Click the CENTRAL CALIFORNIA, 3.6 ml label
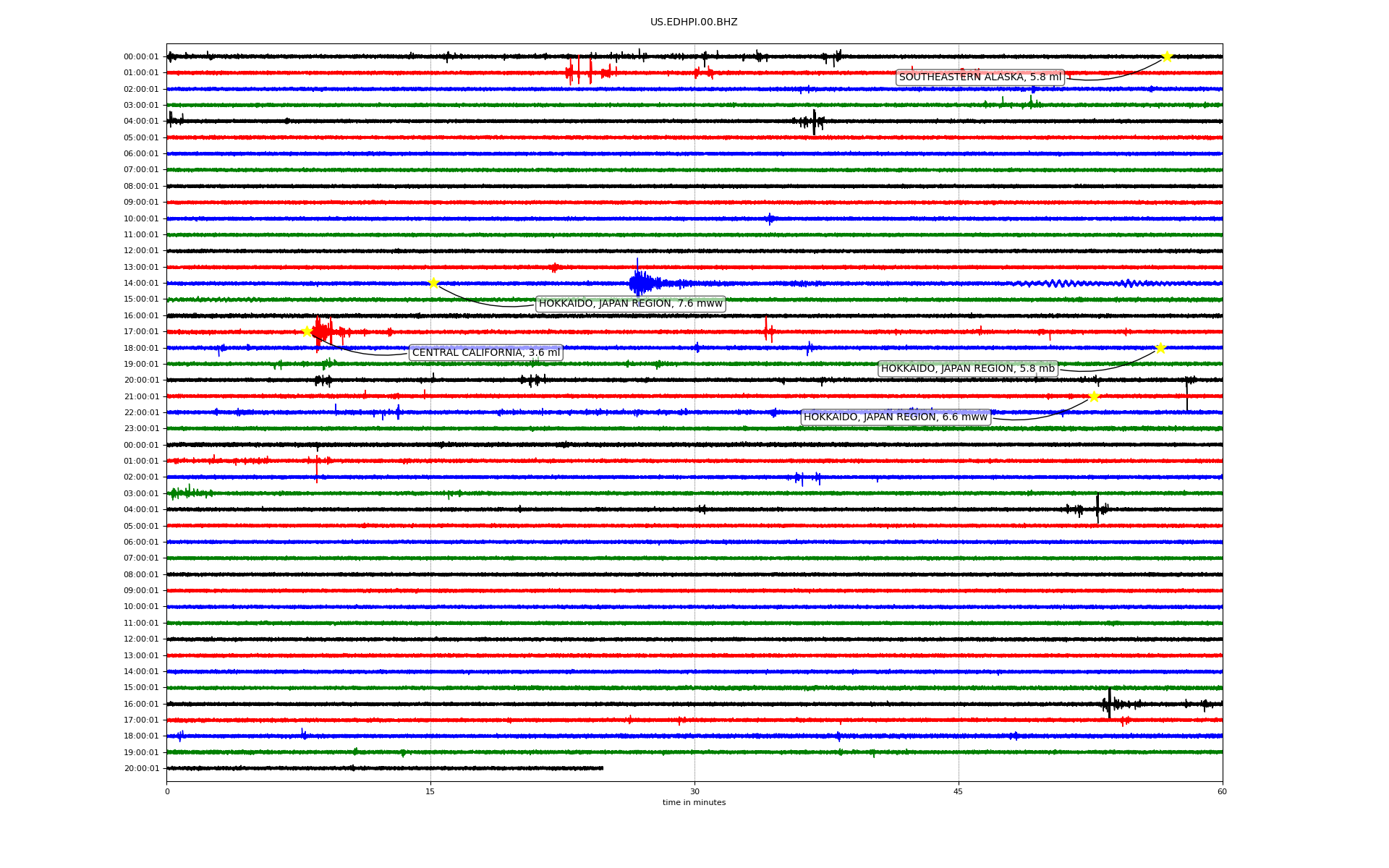The width and height of the screenshot is (1389, 868). (485, 353)
